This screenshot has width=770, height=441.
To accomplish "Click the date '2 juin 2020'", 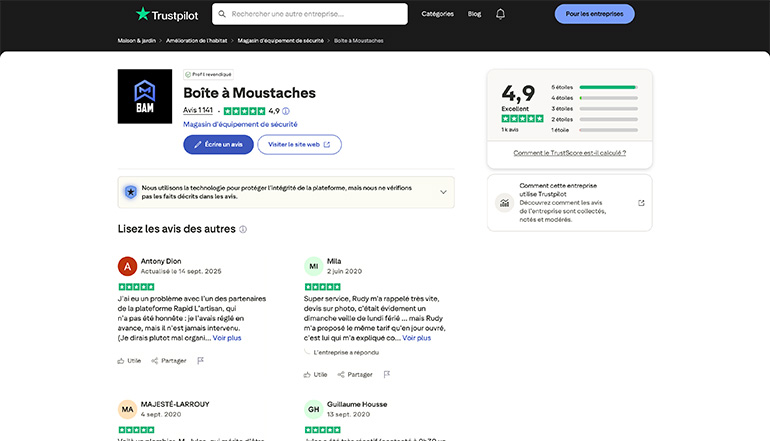I will [344, 271].
